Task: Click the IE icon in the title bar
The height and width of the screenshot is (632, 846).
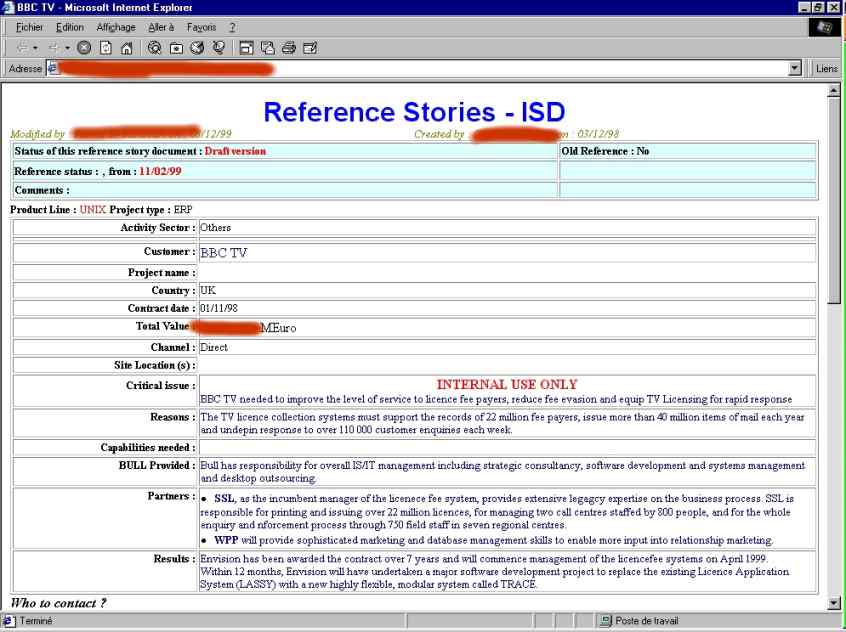Action: (8, 8)
